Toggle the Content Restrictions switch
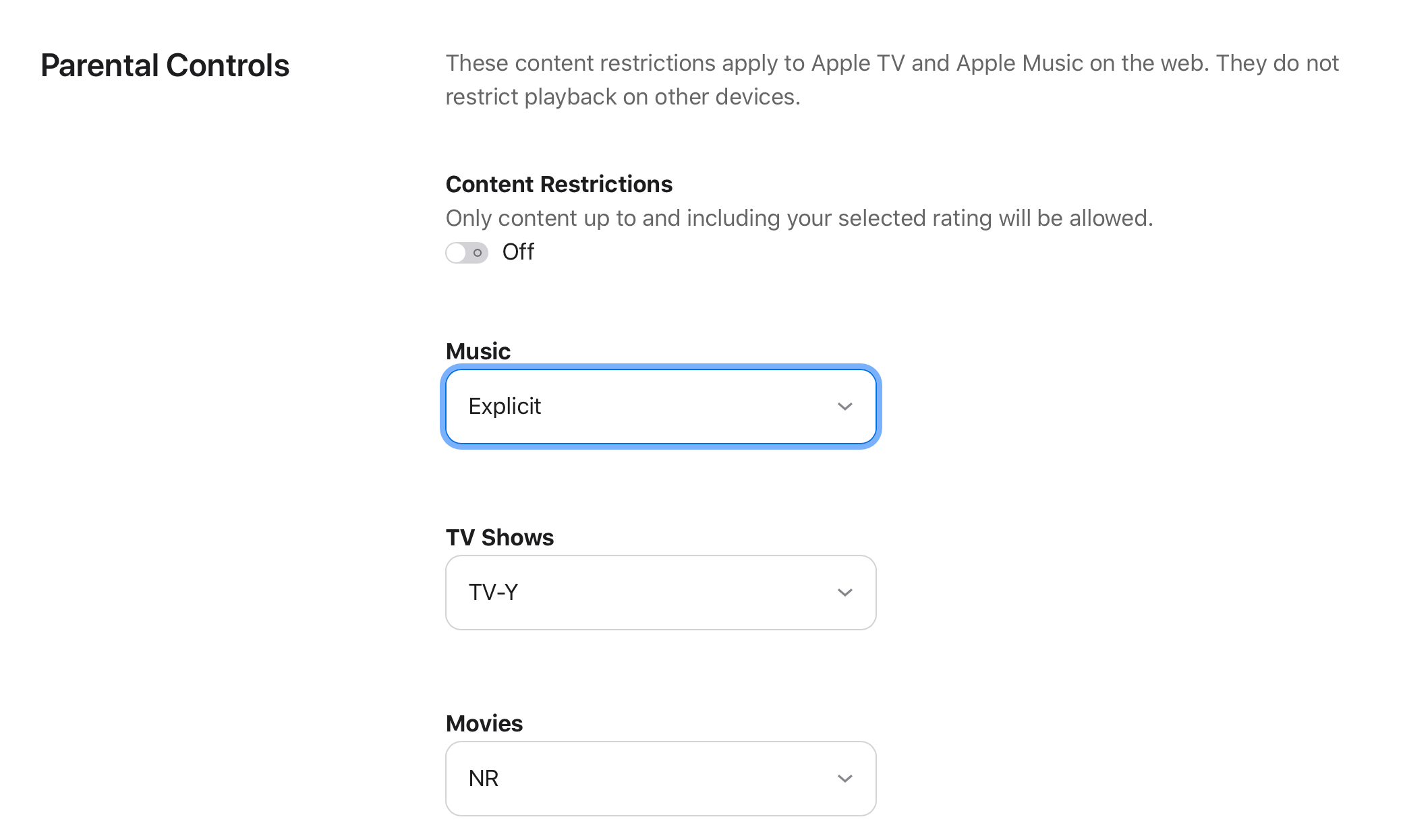 tap(467, 253)
